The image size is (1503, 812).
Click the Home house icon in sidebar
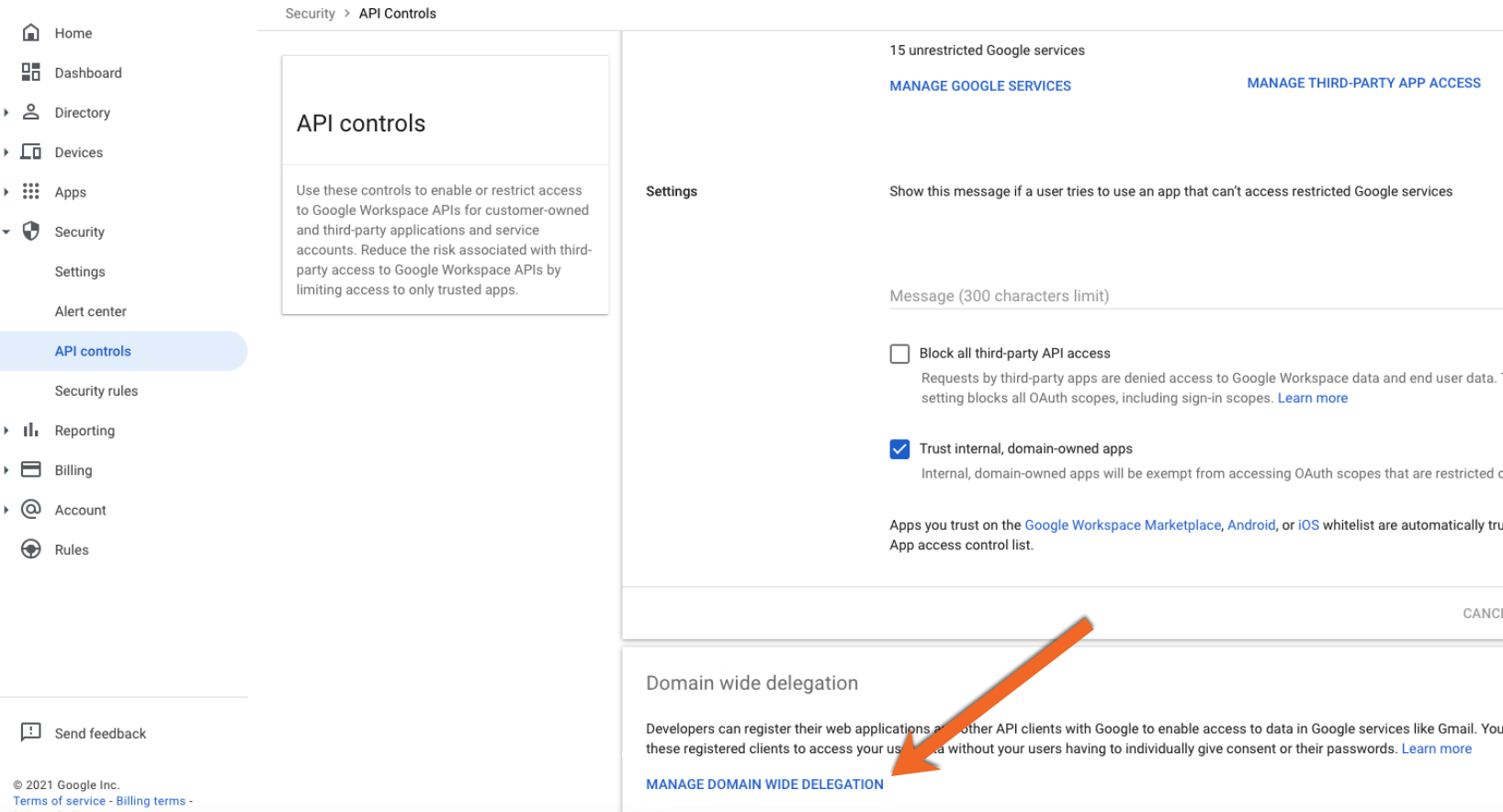31,33
